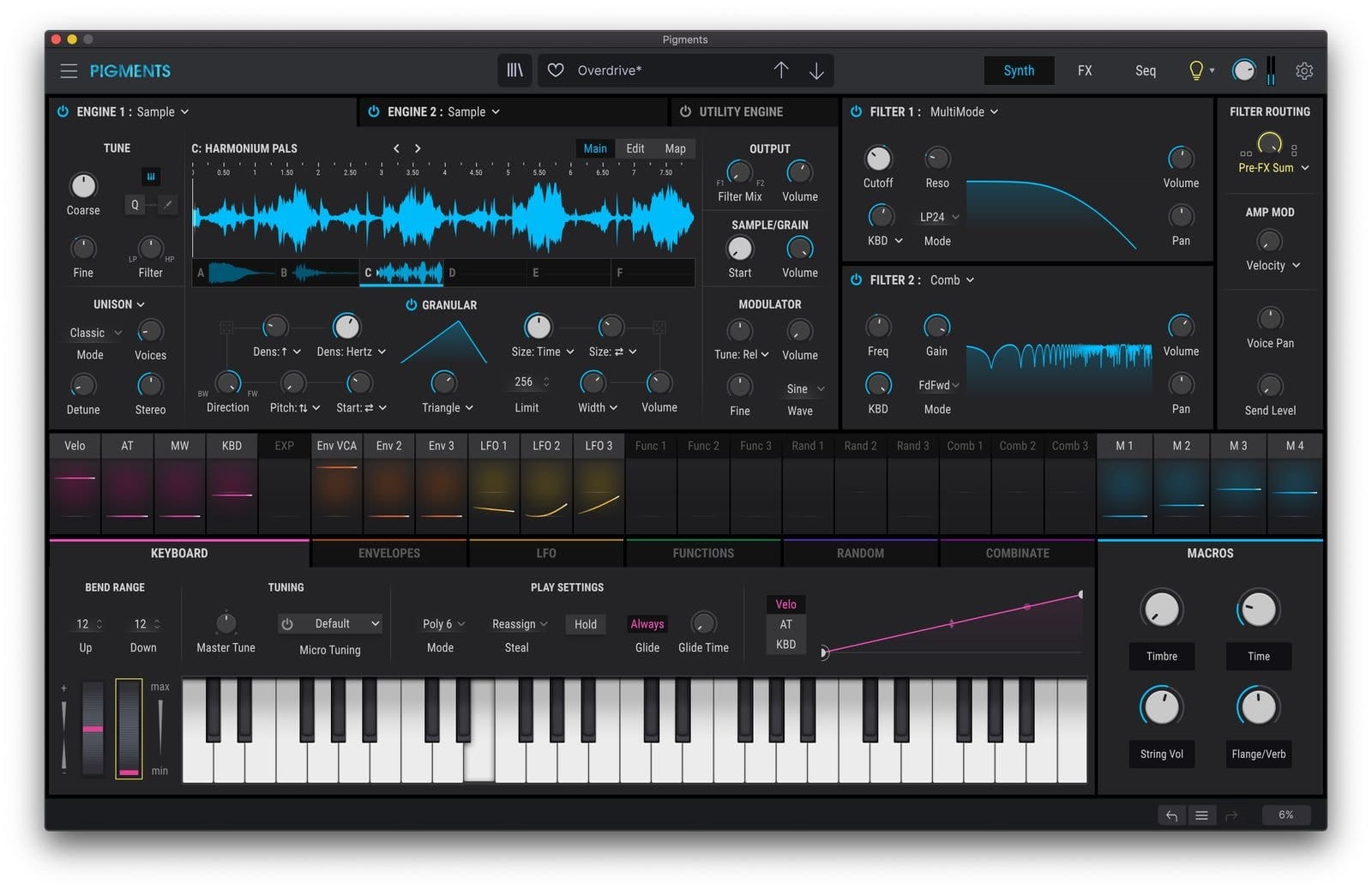Open the Amp Mod Velocity dropdown
Viewport: 1372px width, 890px height.
pos(1273,266)
